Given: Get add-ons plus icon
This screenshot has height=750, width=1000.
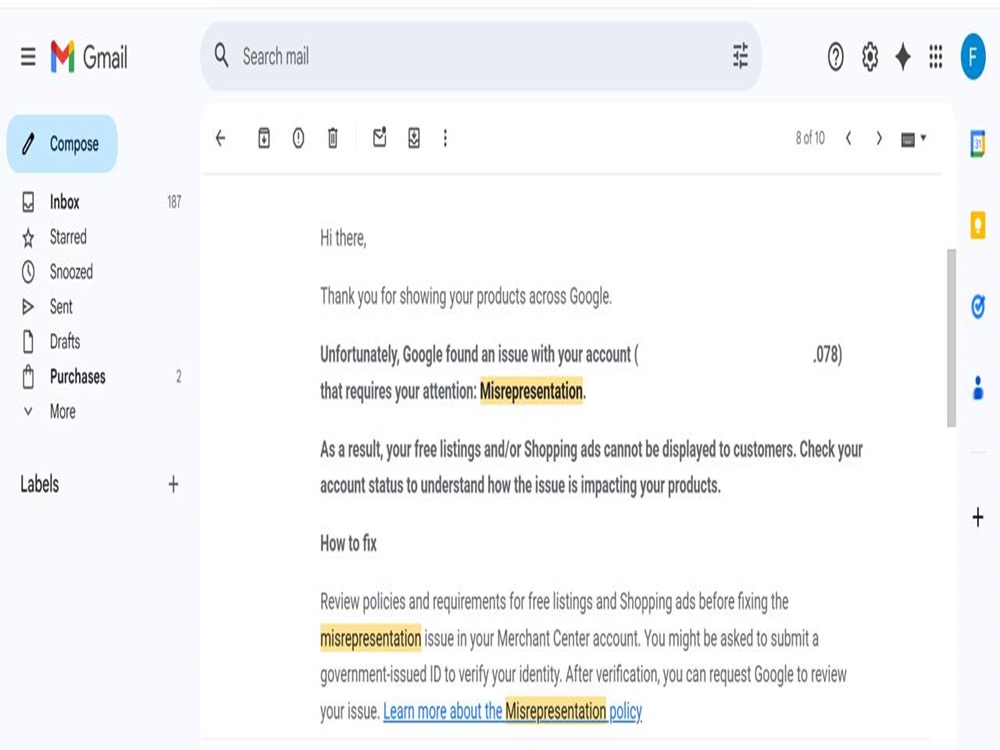Looking at the screenshot, I should pos(978,517).
